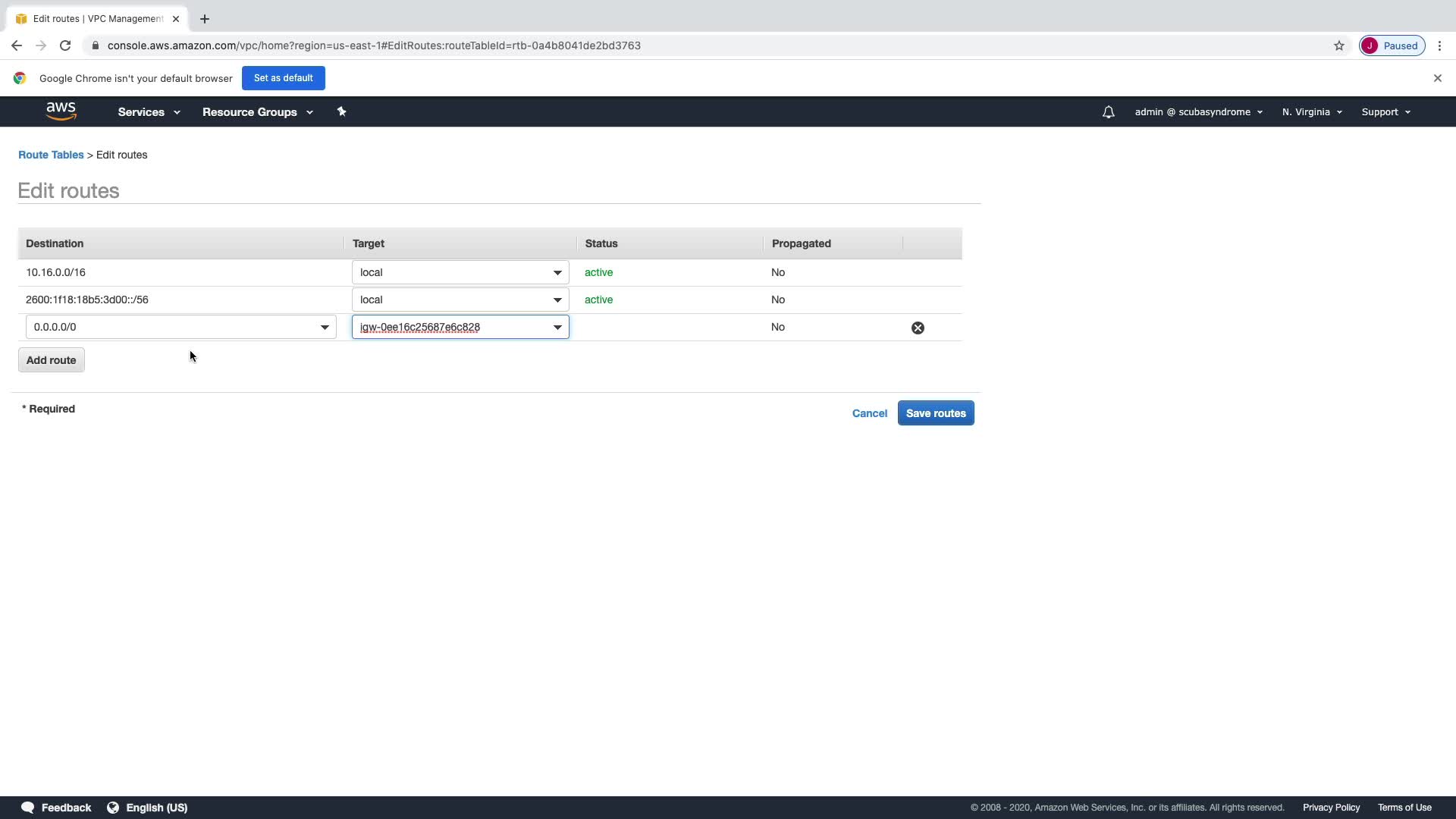Open the Services menu

(x=149, y=111)
